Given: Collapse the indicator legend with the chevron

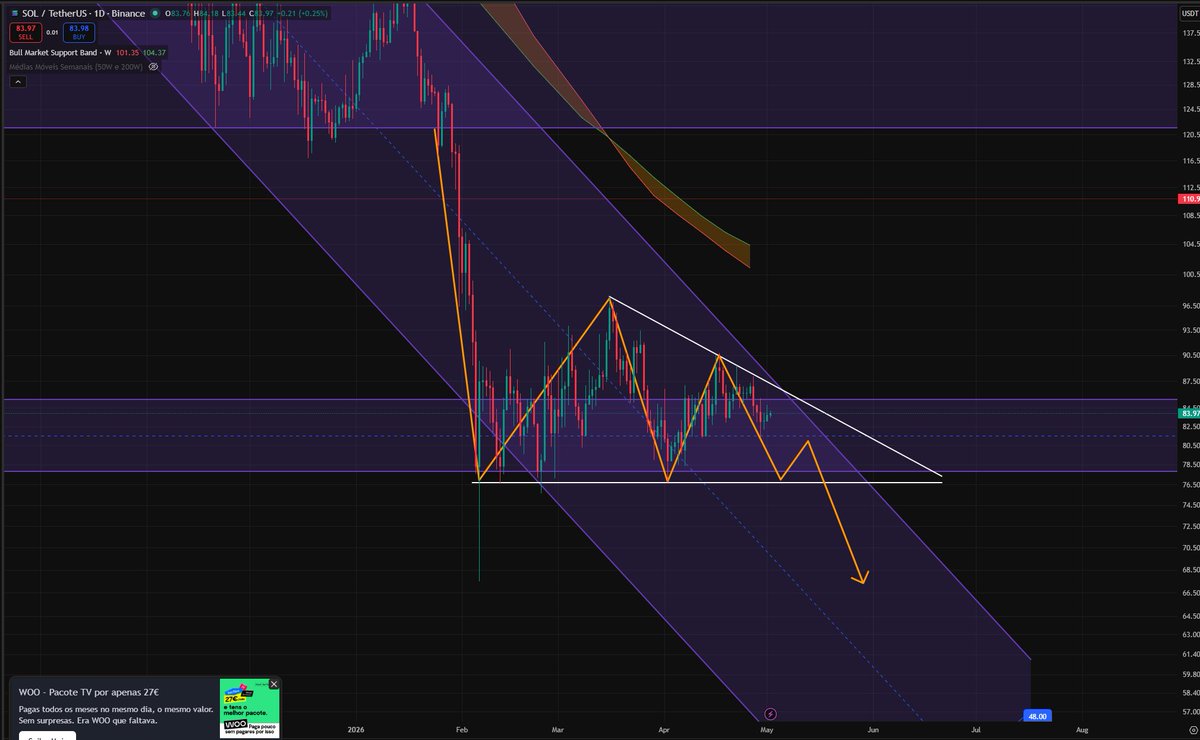Looking at the screenshot, I should click(x=16, y=82).
